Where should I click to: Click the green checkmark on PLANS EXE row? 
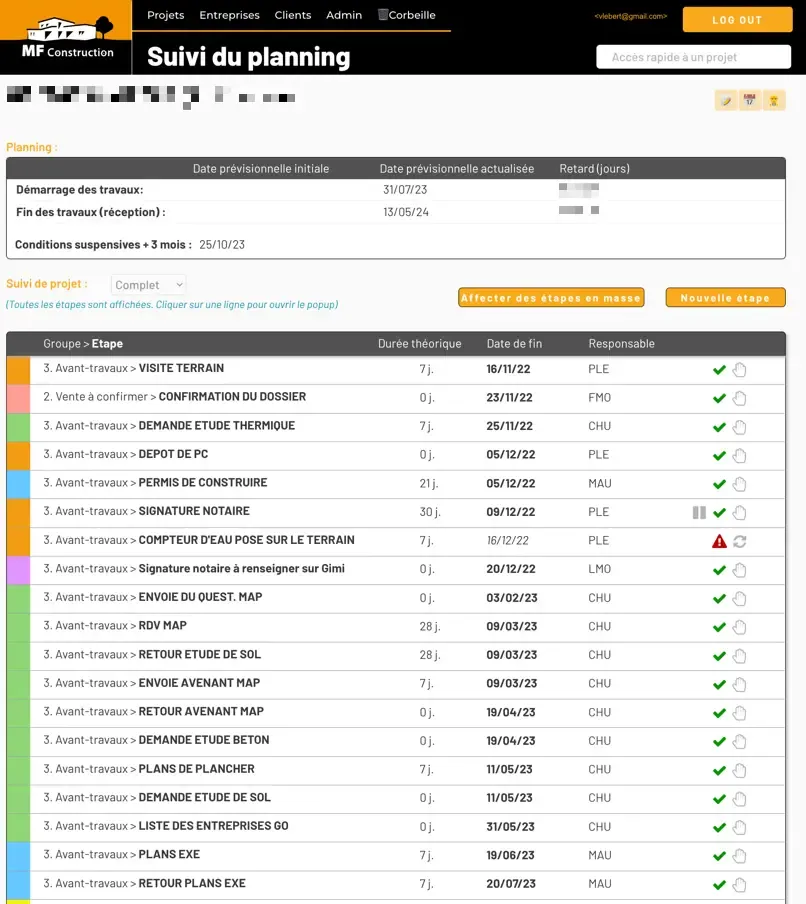719,856
